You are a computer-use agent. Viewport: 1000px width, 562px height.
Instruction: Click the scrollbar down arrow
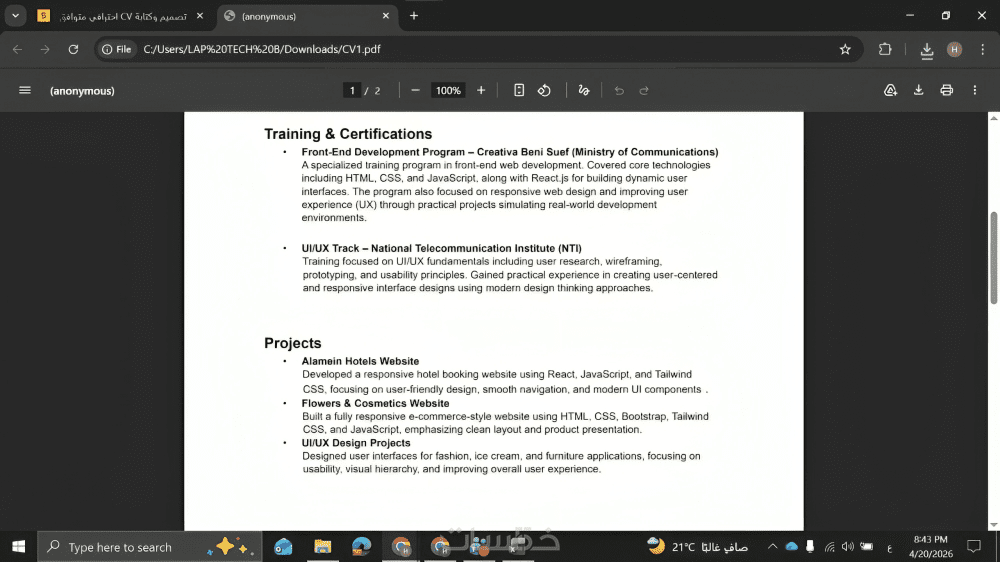tap(994, 524)
